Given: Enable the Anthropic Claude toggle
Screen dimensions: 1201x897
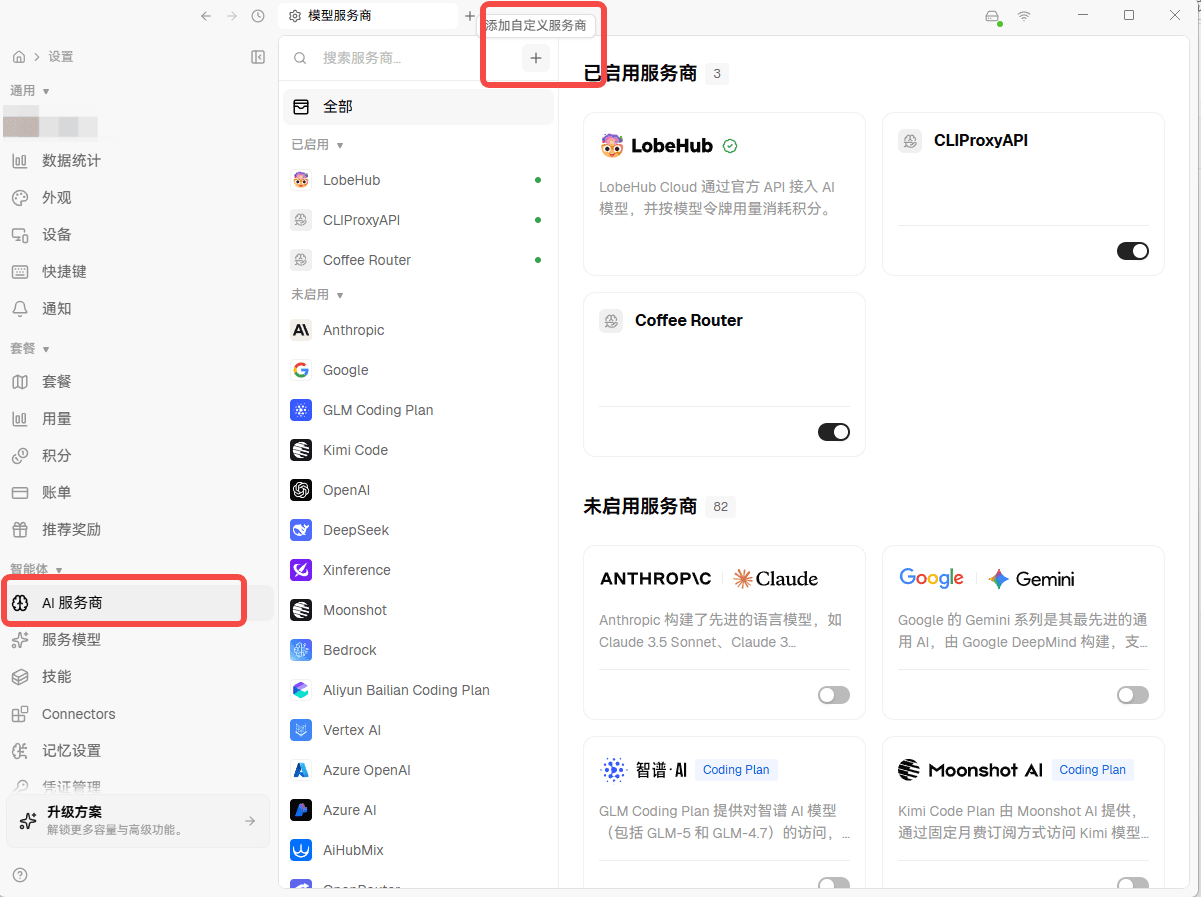Looking at the screenshot, I should [x=834, y=695].
